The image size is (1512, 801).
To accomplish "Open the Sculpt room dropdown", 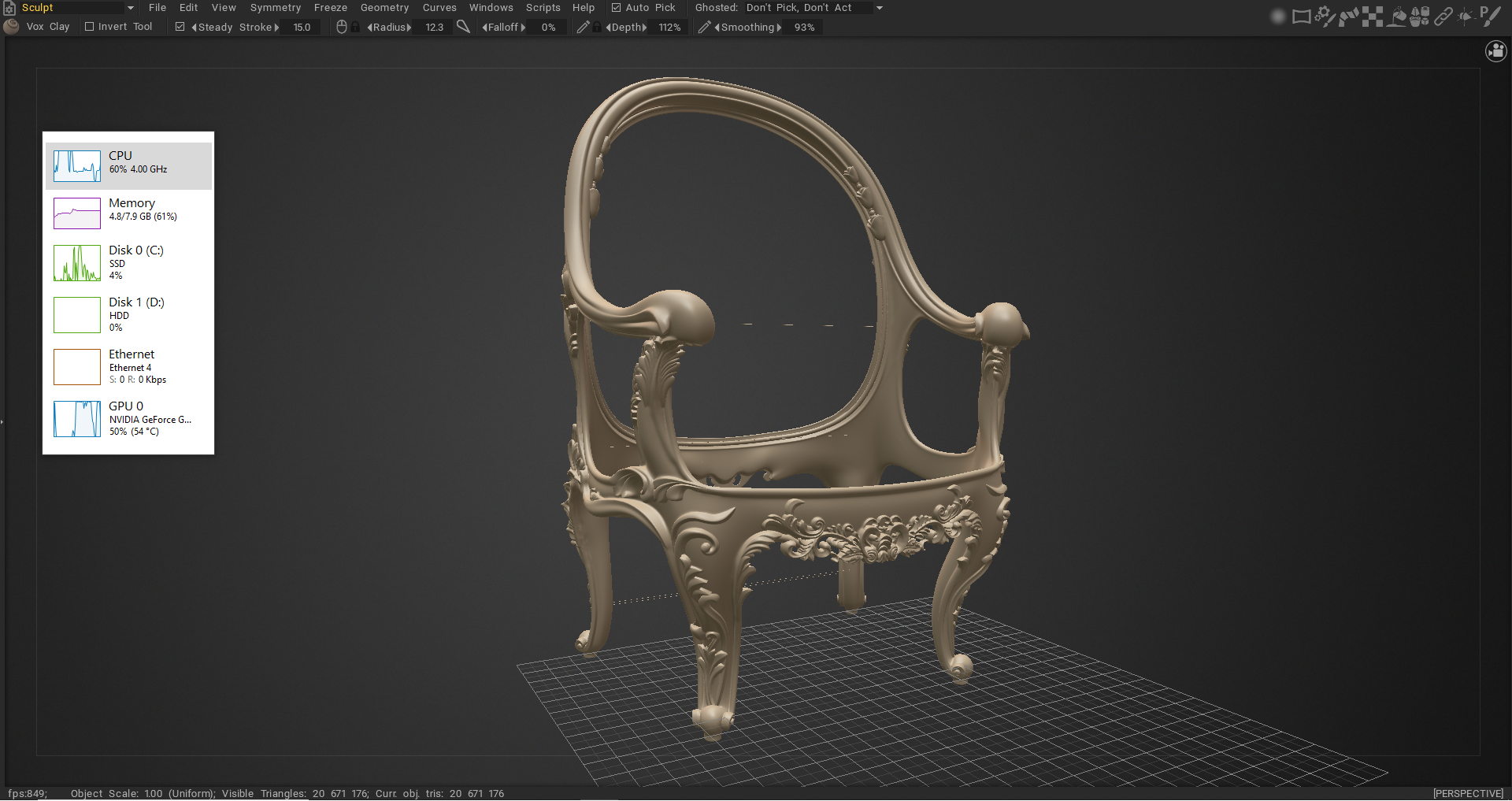I will click(x=77, y=8).
